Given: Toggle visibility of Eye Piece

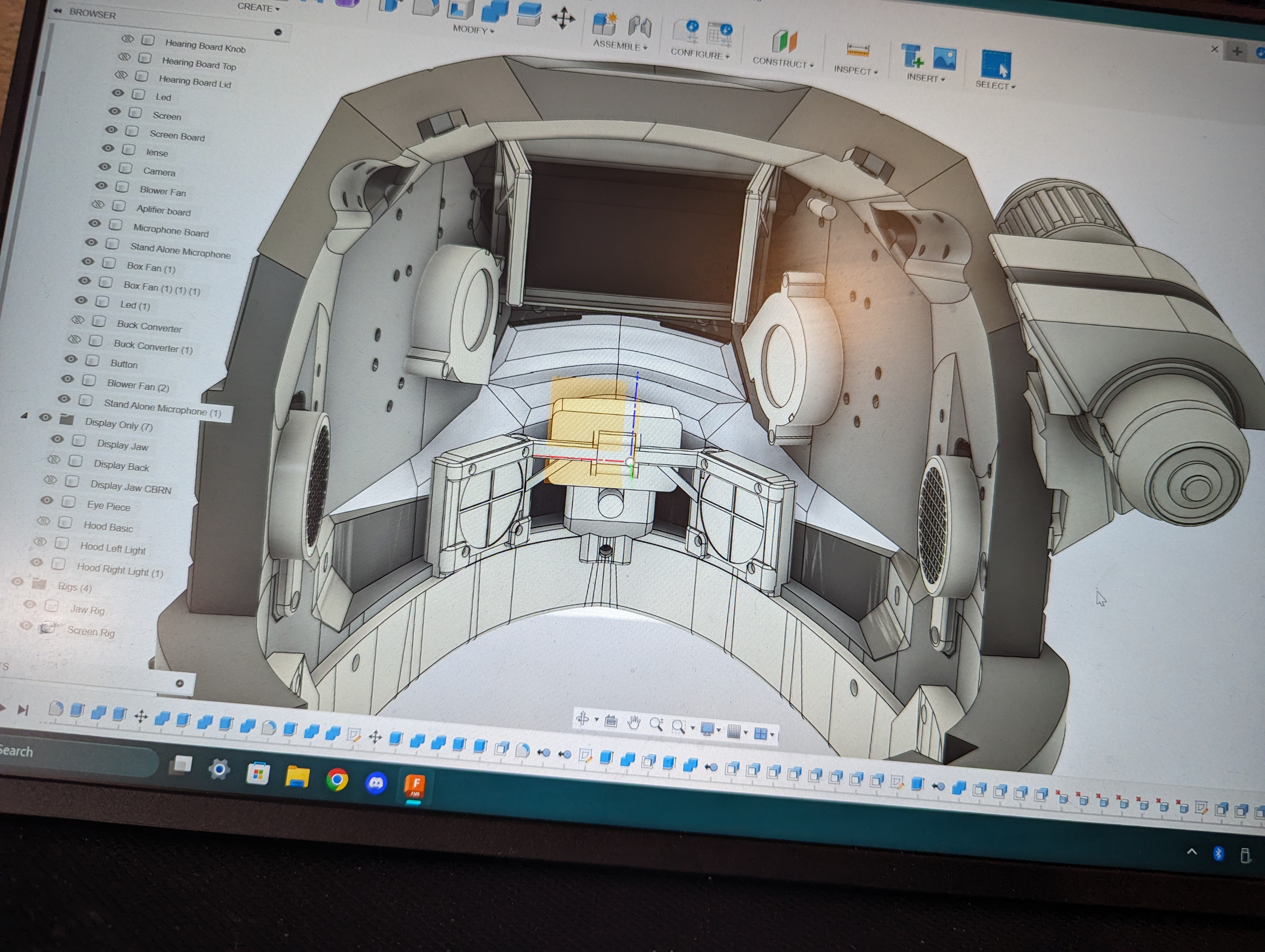Looking at the screenshot, I should (47, 500).
